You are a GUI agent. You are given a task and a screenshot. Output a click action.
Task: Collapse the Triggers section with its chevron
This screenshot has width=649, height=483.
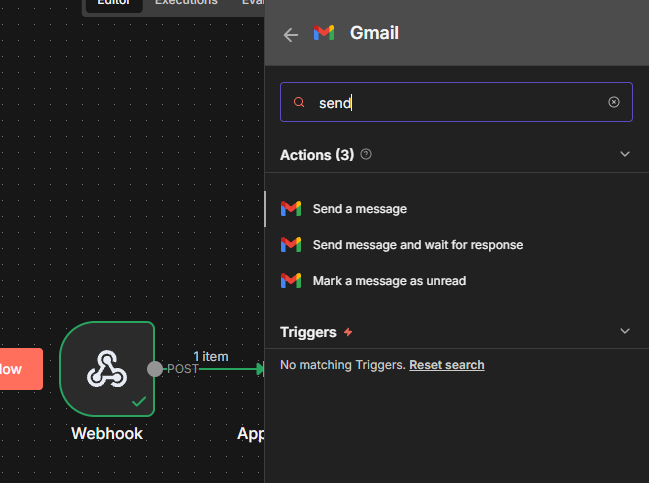pyautogui.click(x=625, y=331)
